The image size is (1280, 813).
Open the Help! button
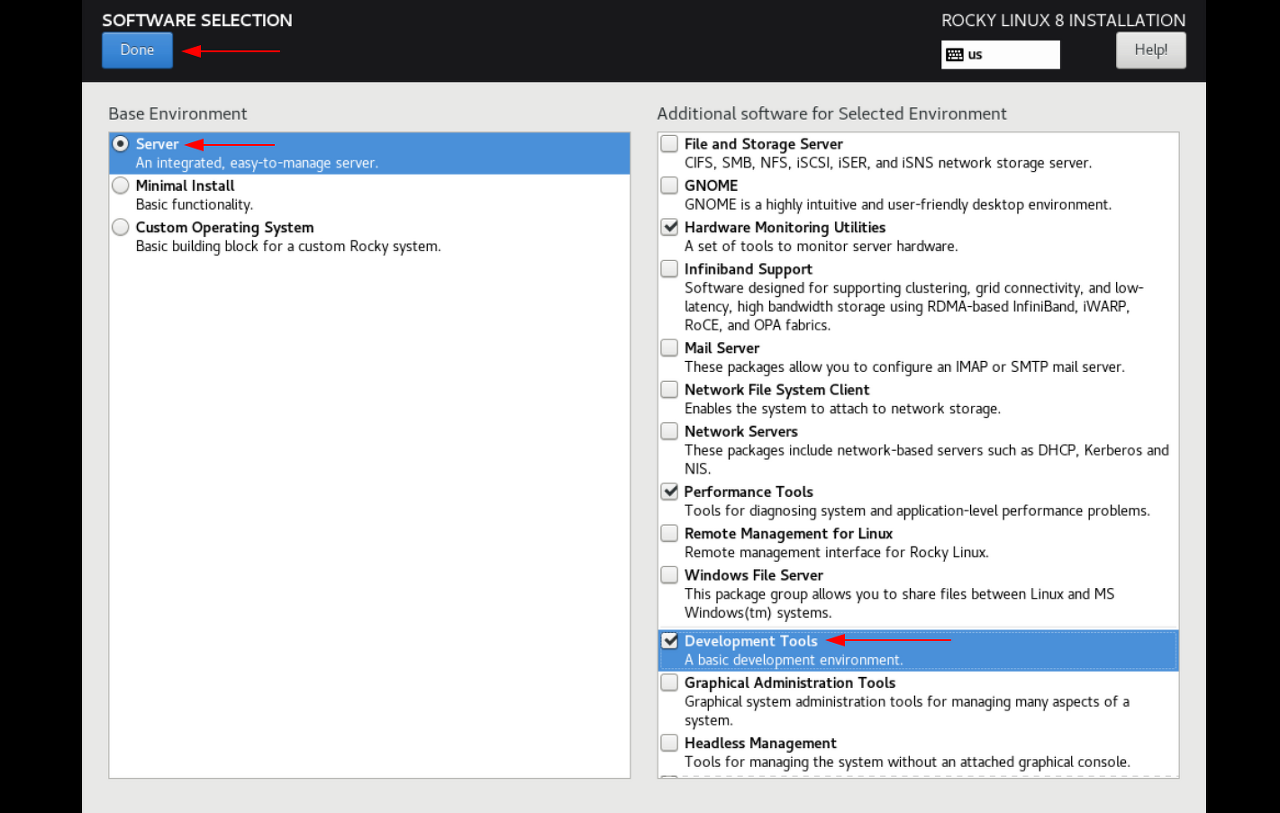[1151, 50]
